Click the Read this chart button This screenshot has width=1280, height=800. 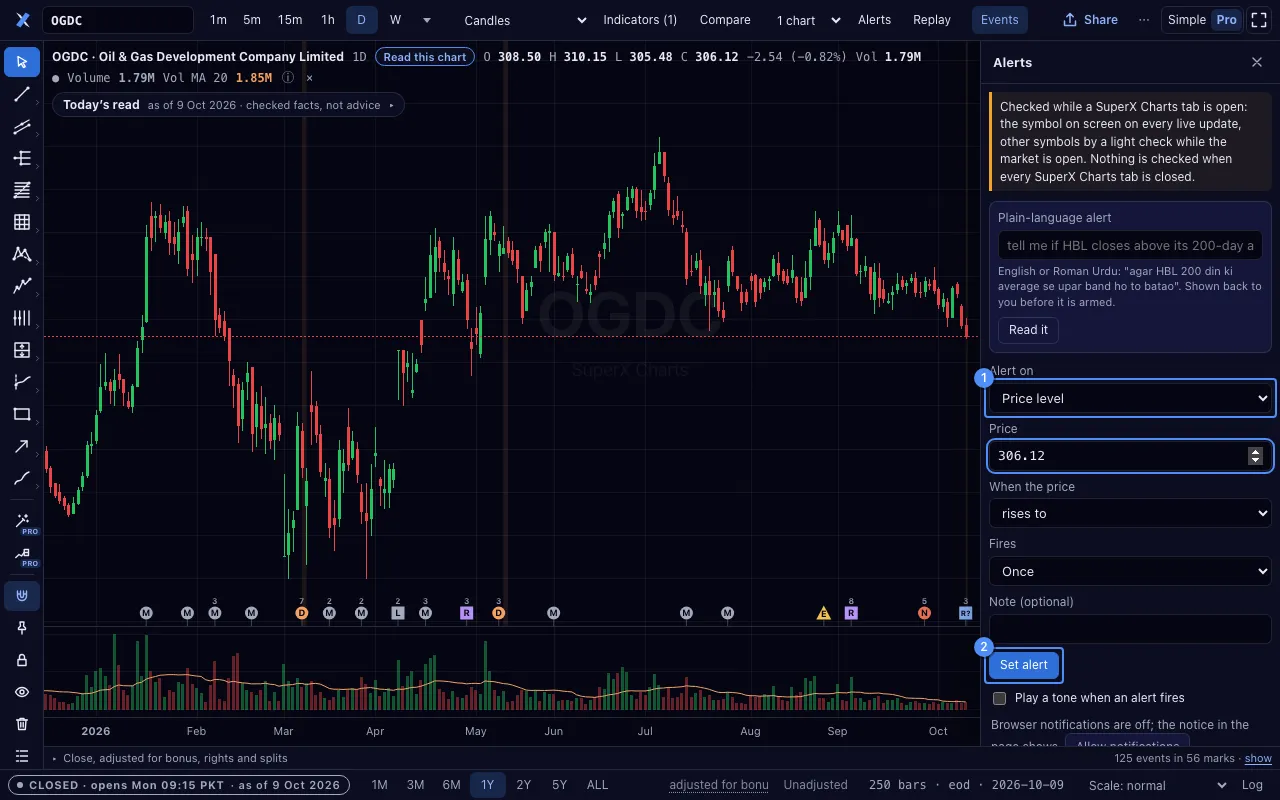pyautogui.click(x=425, y=57)
